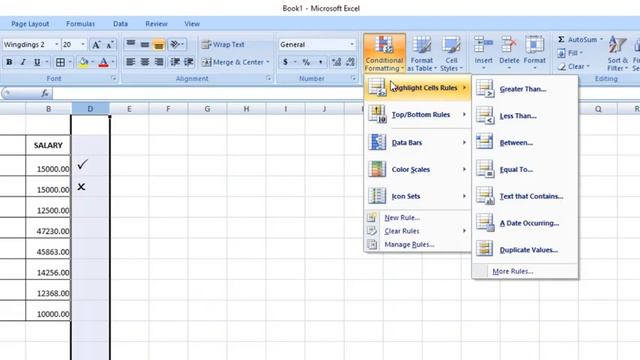Increase font size with Grow Font icon

[x=96, y=44]
